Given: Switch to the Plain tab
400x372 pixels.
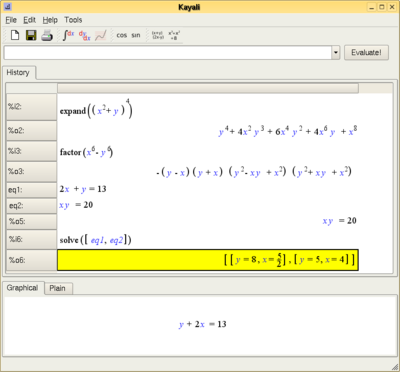Looking at the screenshot, I should (58, 288).
